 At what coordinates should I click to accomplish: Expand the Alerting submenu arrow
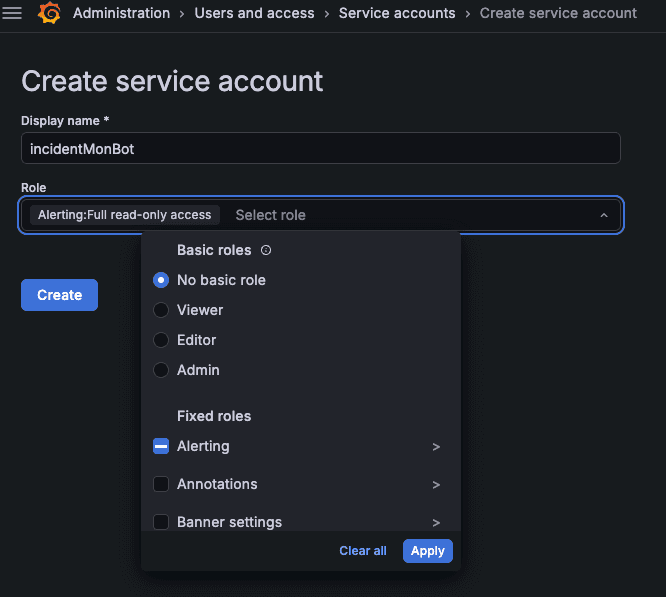coord(436,447)
